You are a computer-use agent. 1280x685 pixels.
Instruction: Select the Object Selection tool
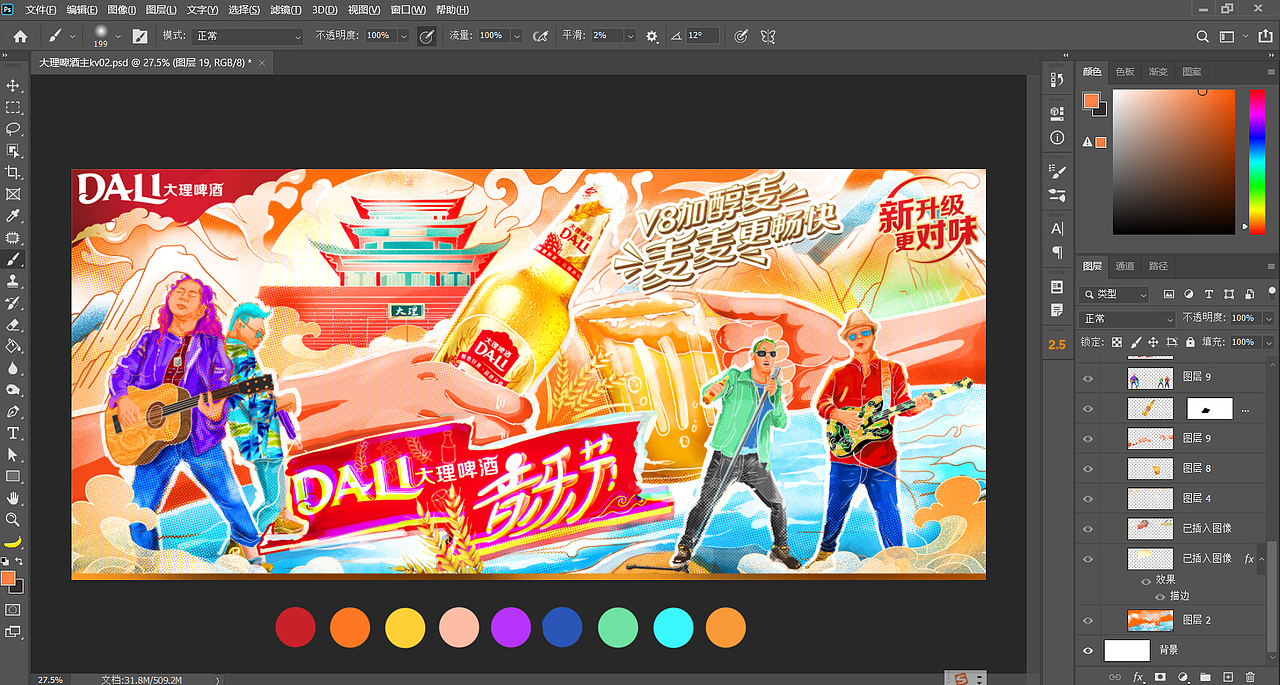(x=14, y=151)
